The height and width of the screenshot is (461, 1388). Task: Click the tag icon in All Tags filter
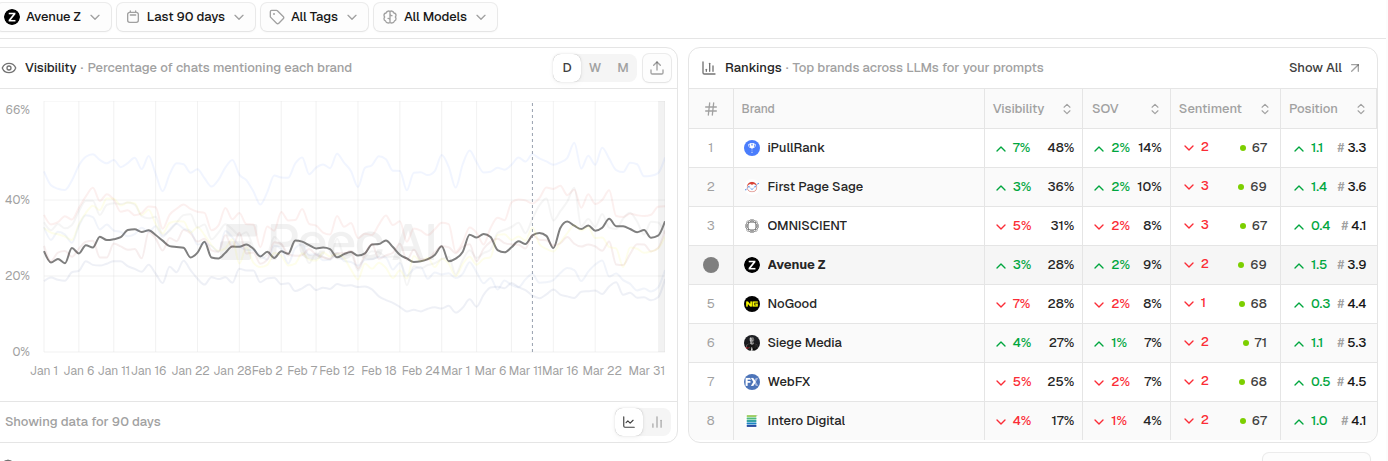tap(277, 17)
